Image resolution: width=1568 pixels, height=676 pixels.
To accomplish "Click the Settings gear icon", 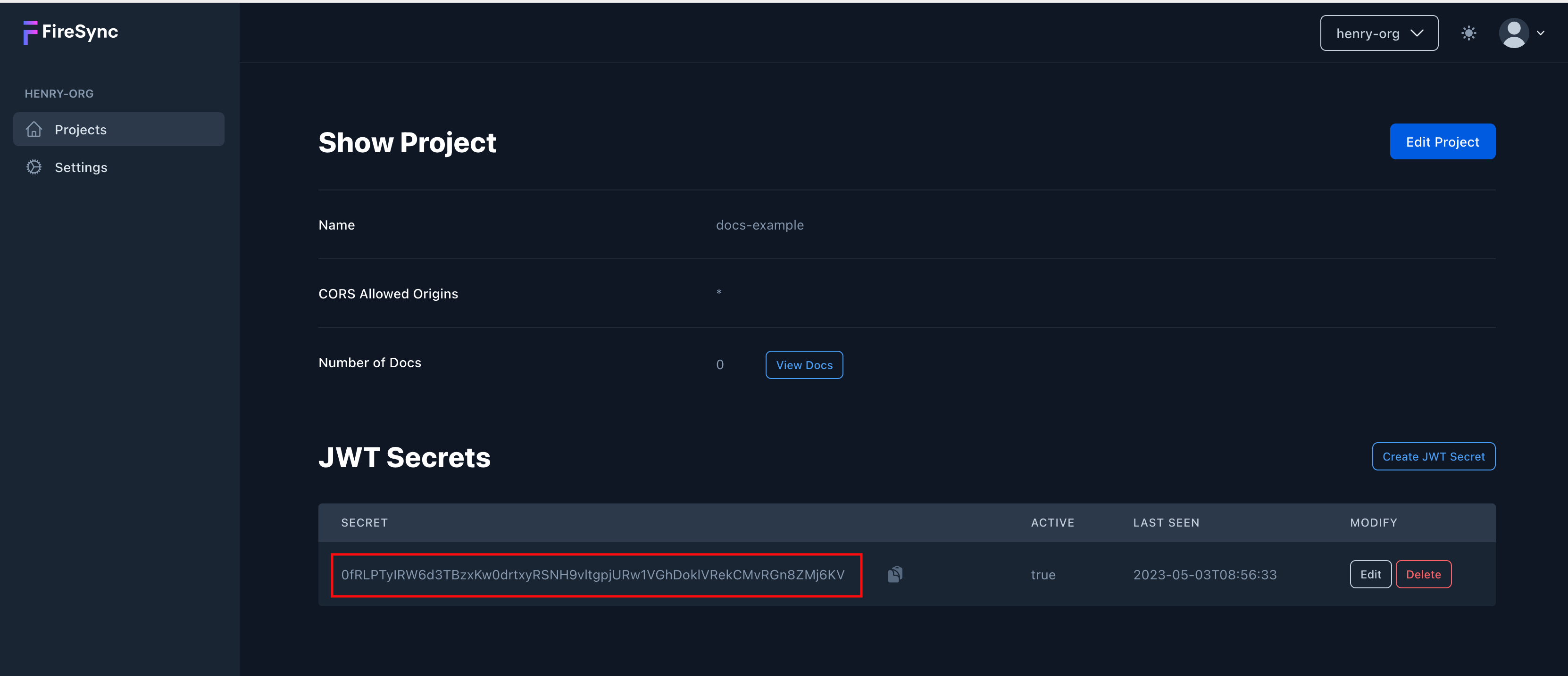I will coord(33,167).
